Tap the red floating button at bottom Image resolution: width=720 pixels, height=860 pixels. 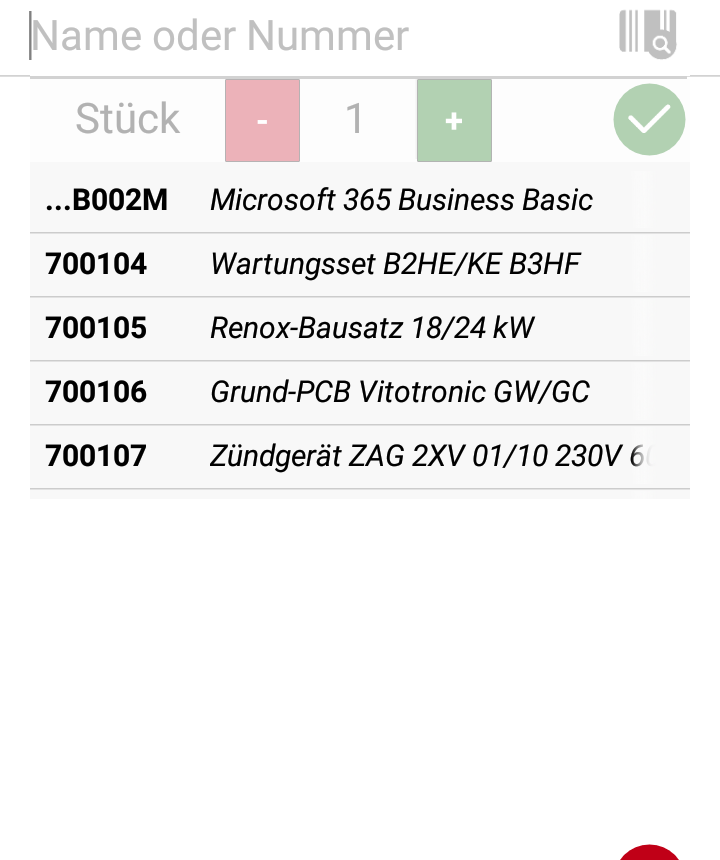pos(649,852)
